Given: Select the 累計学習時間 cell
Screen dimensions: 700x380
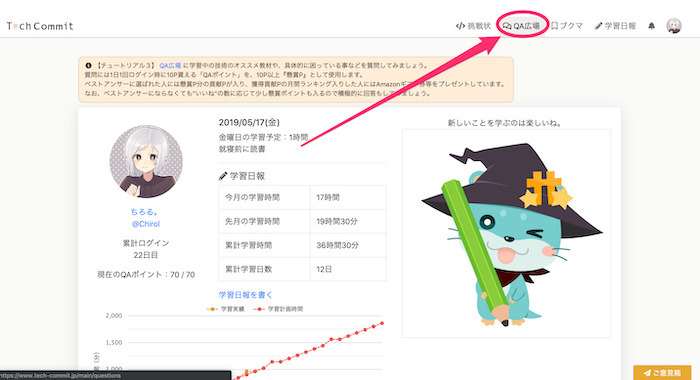Looking at the screenshot, I should (264, 245).
